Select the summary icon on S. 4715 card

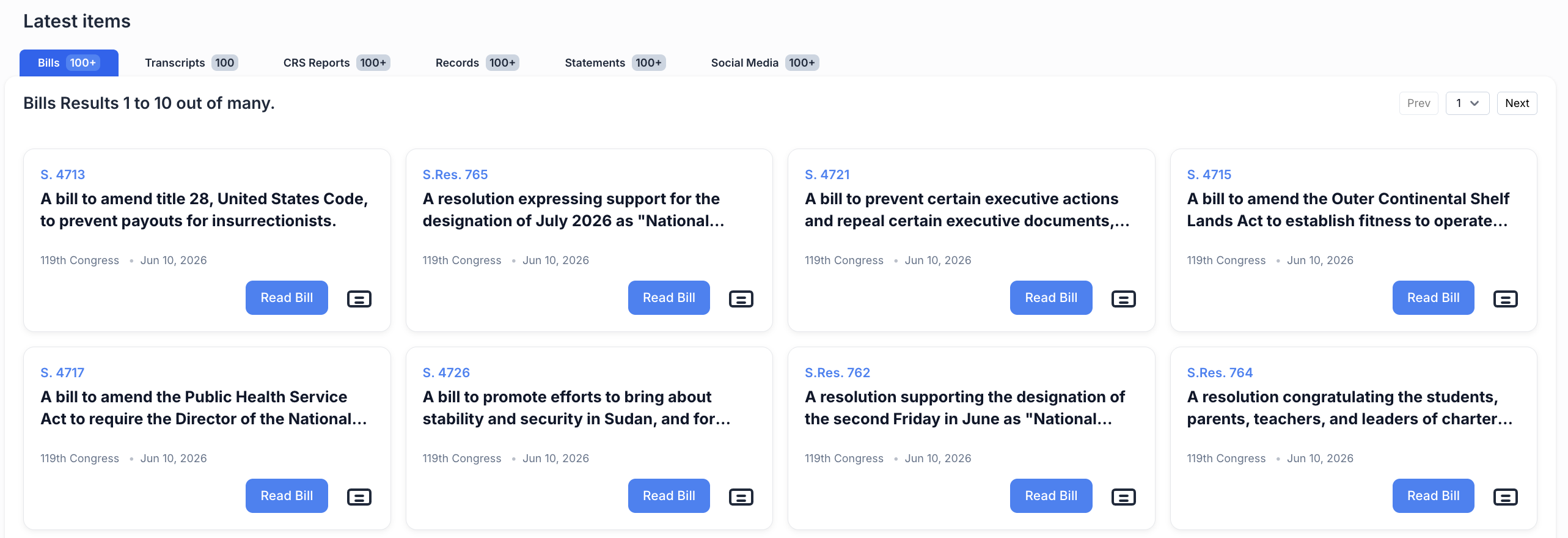click(1506, 299)
